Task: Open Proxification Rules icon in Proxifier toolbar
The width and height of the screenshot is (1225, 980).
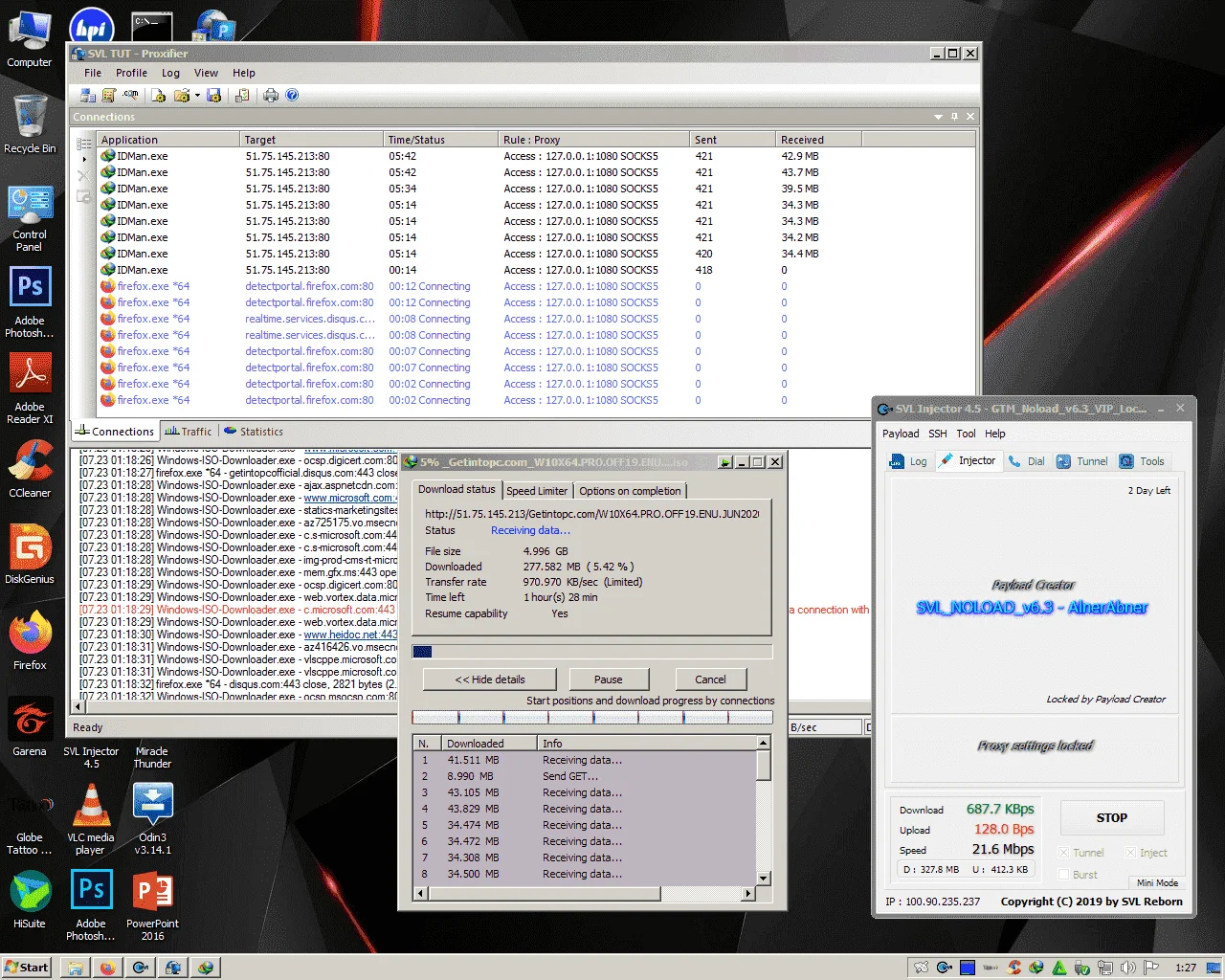Action: click(108, 96)
